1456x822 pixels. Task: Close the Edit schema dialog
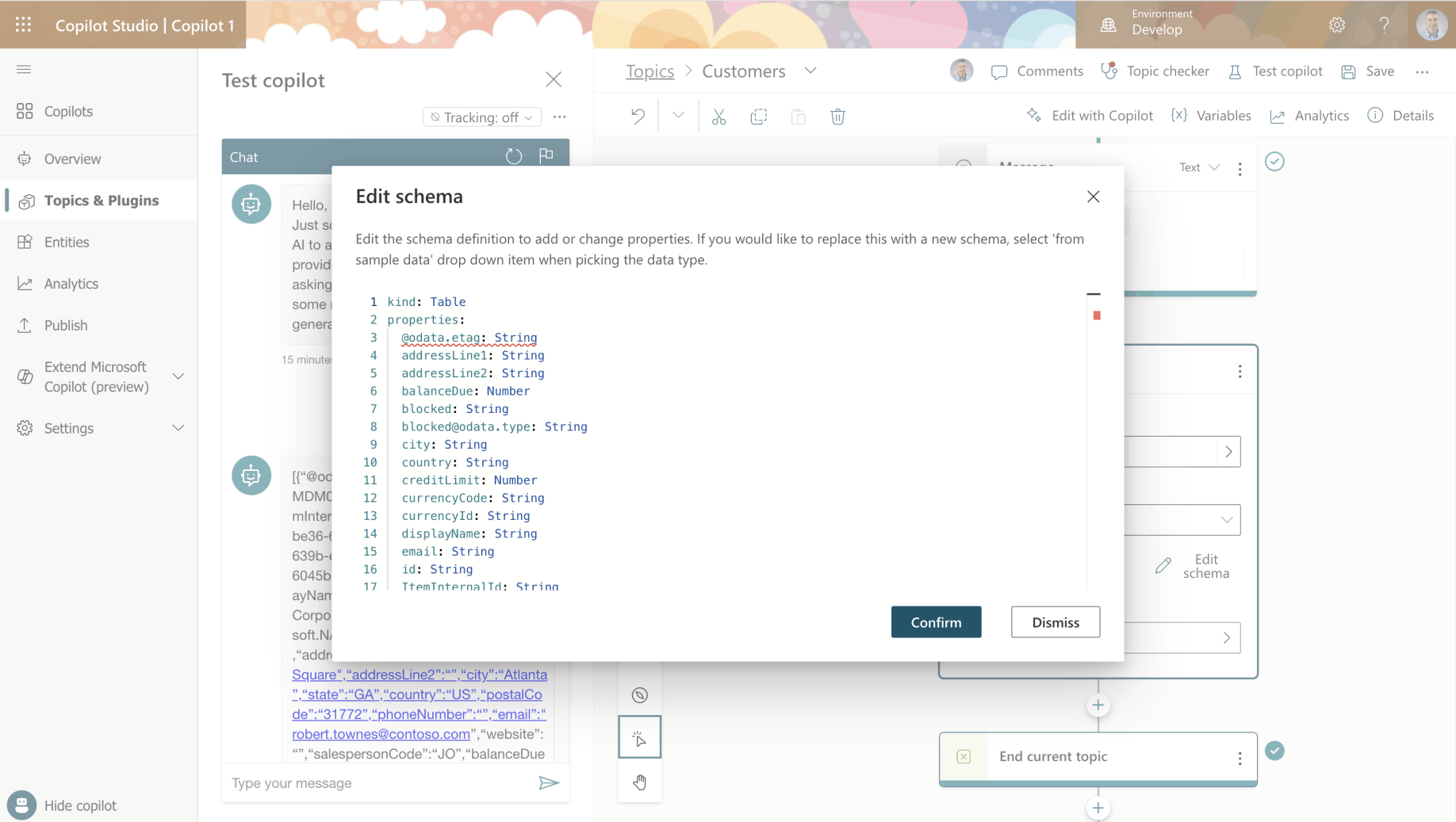1094,197
